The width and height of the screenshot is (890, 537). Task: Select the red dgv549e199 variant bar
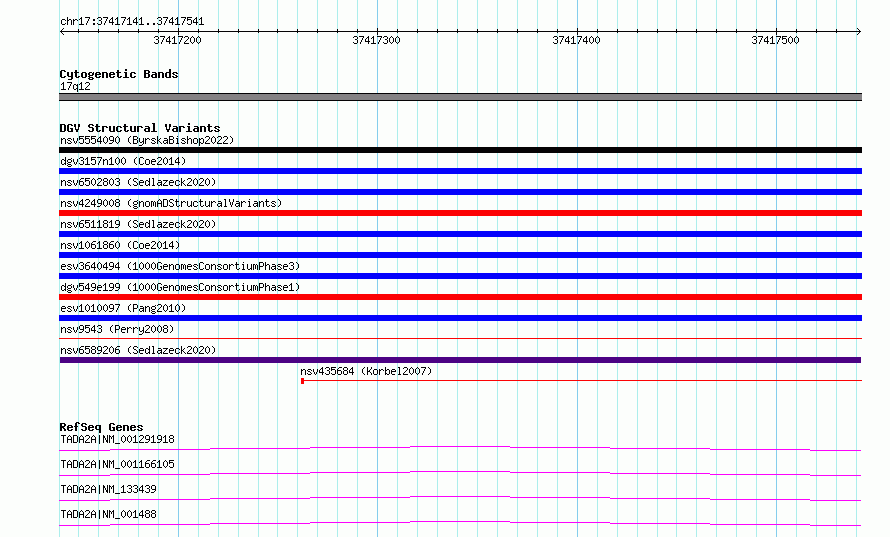(x=460, y=297)
